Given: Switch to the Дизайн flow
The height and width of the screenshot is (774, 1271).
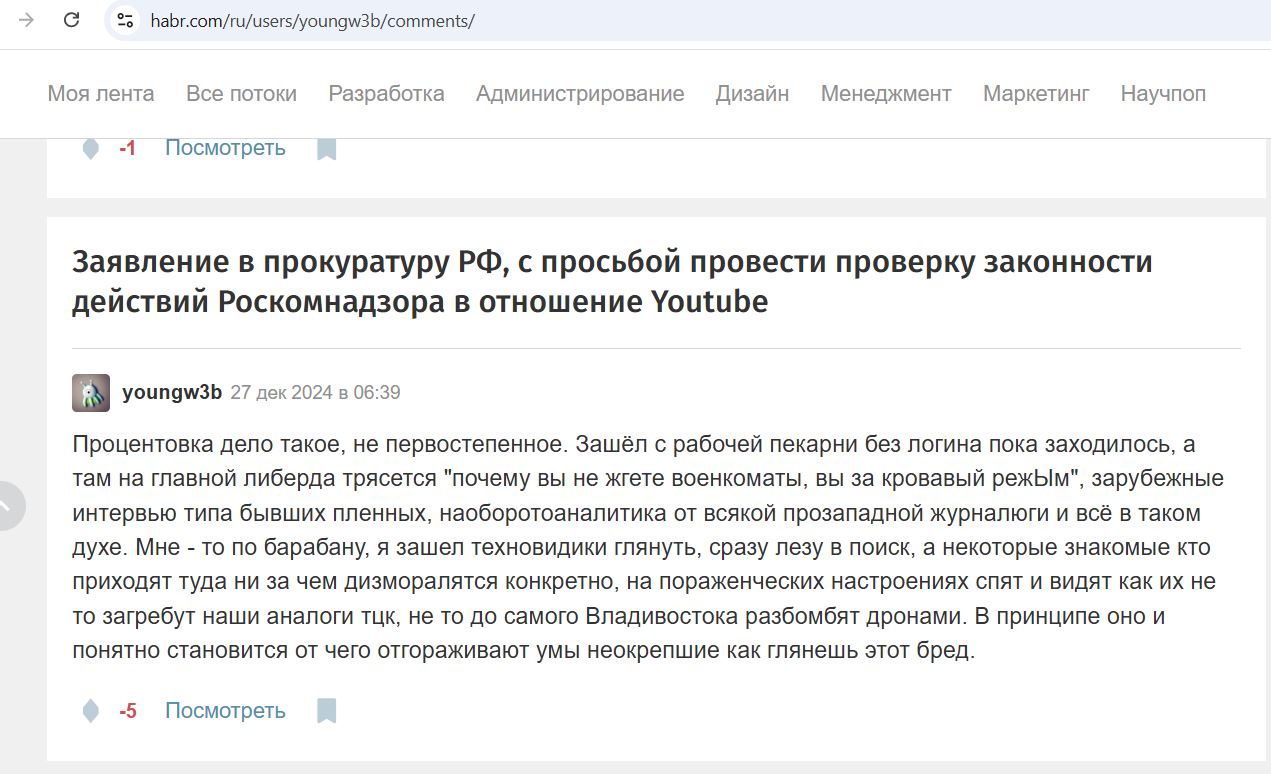Looking at the screenshot, I should tap(752, 94).
